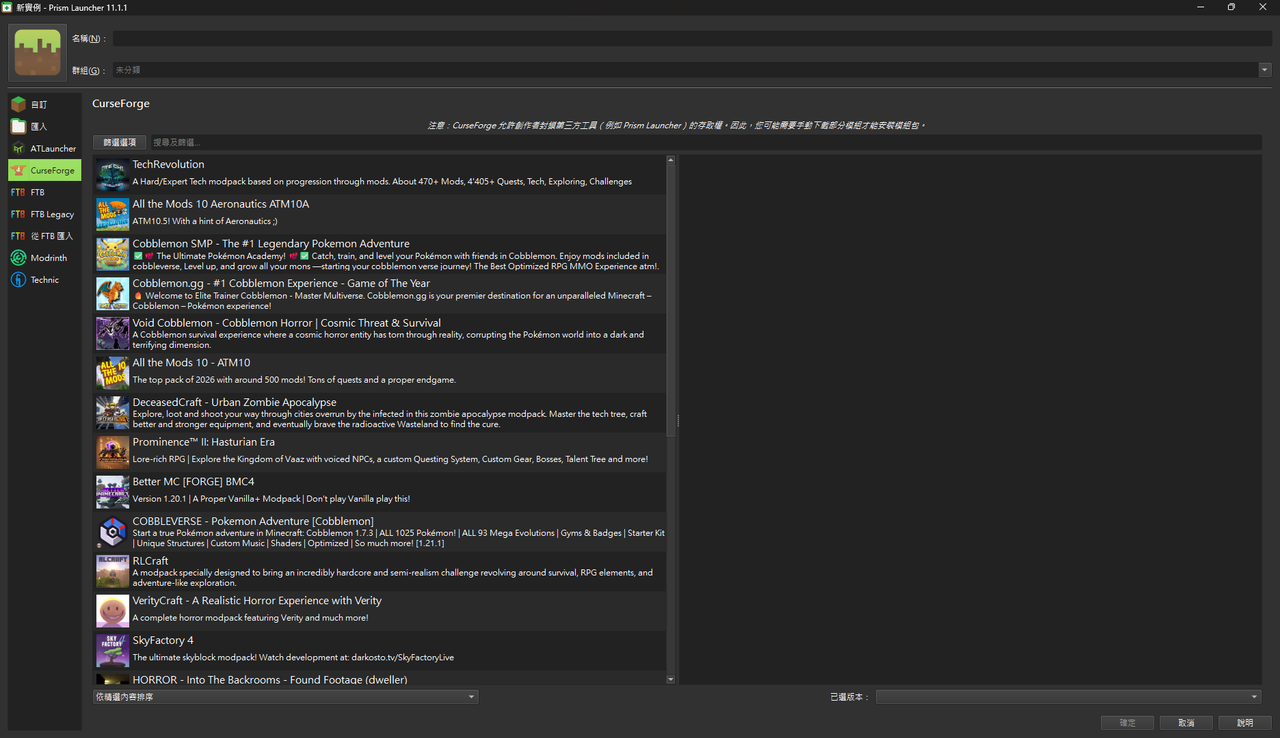Click the 取消 cancel button

[1186, 722]
